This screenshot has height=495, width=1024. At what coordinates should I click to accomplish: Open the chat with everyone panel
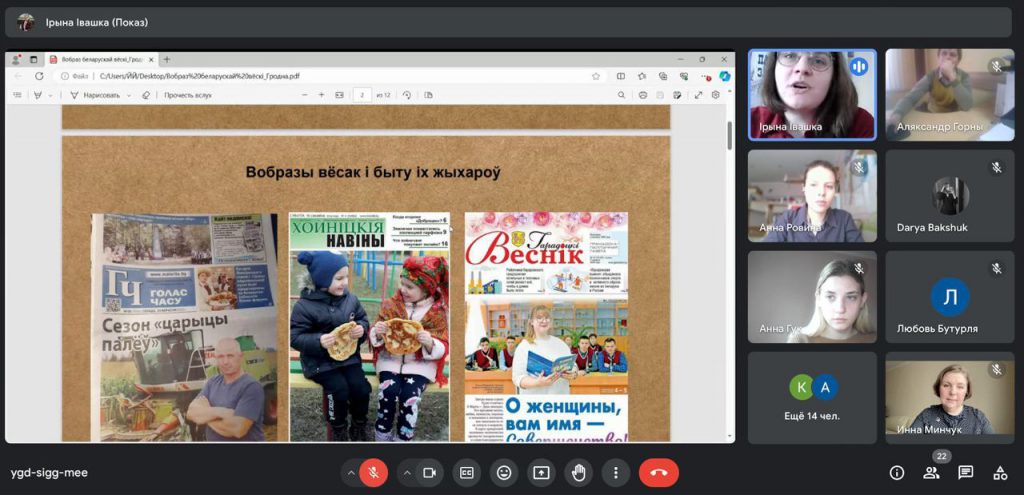point(965,473)
